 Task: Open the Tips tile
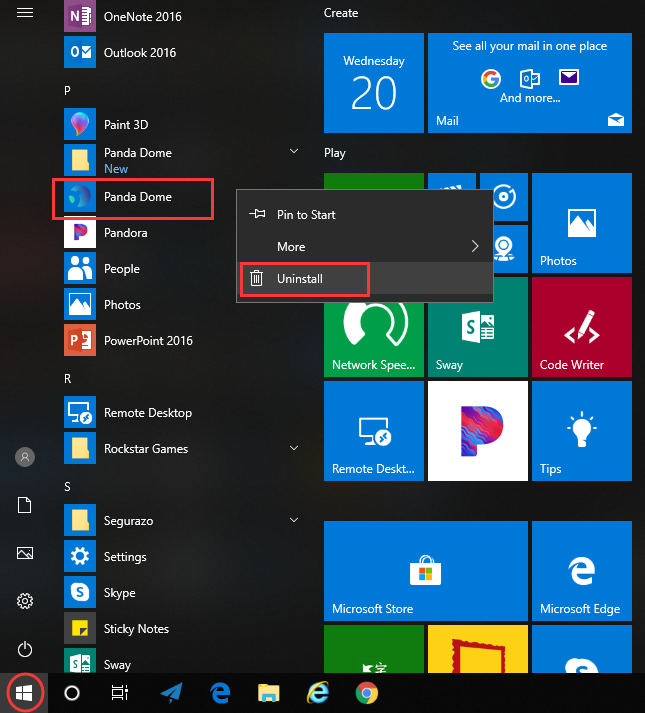tap(582, 431)
